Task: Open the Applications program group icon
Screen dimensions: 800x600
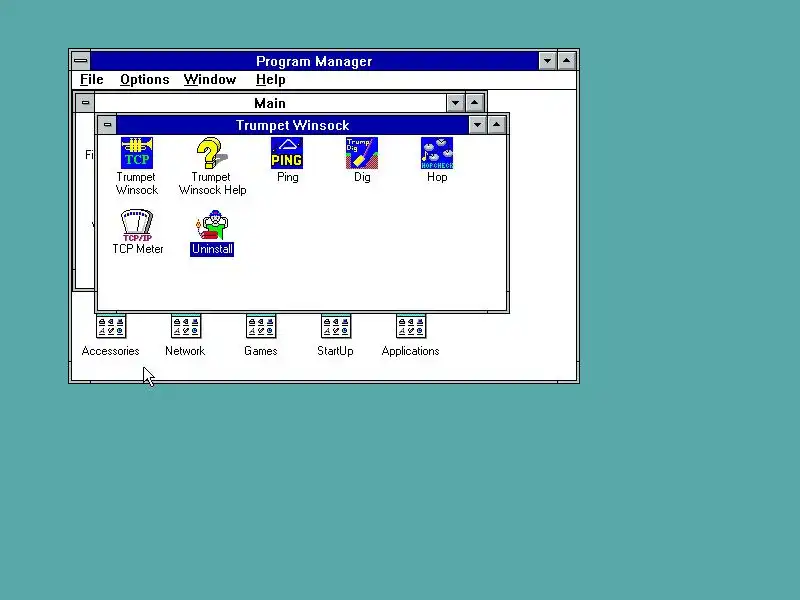Action: 411,327
